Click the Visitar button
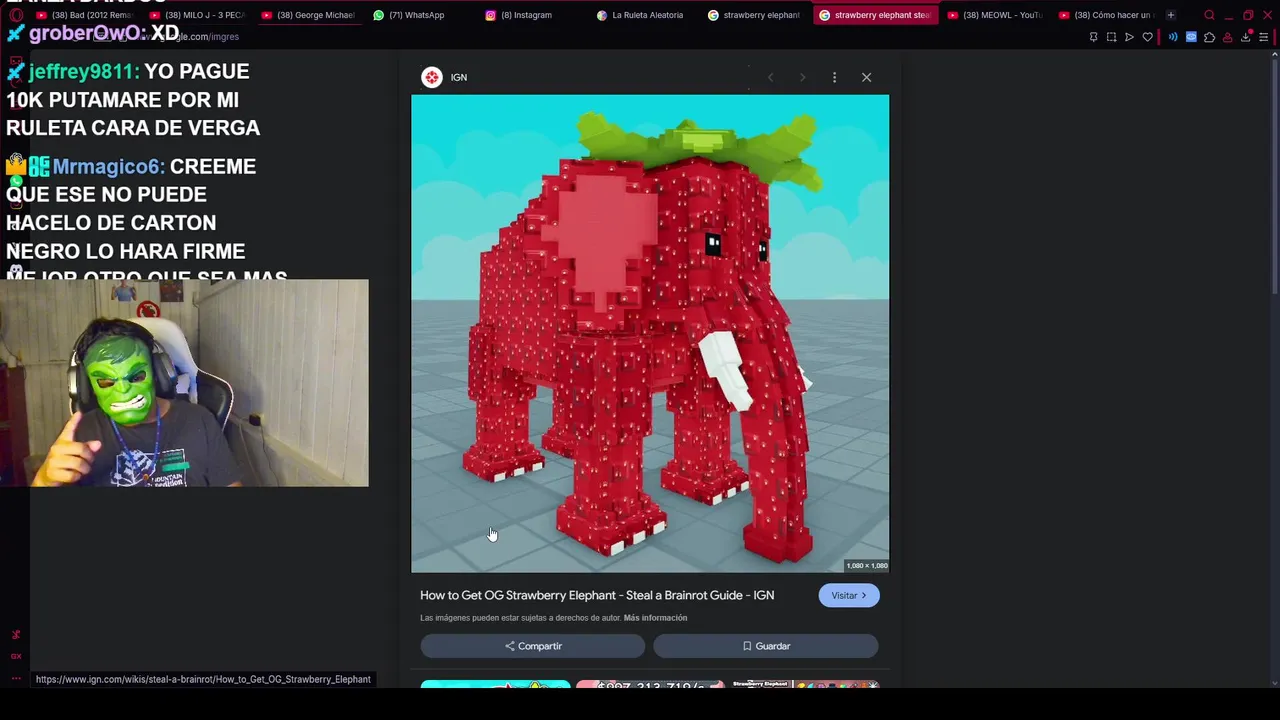This screenshot has height=720, width=1280. [x=849, y=595]
